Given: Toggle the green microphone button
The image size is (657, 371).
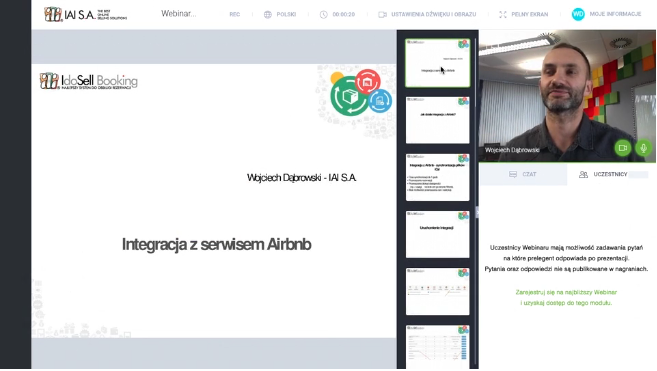Looking at the screenshot, I should (643, 148).
